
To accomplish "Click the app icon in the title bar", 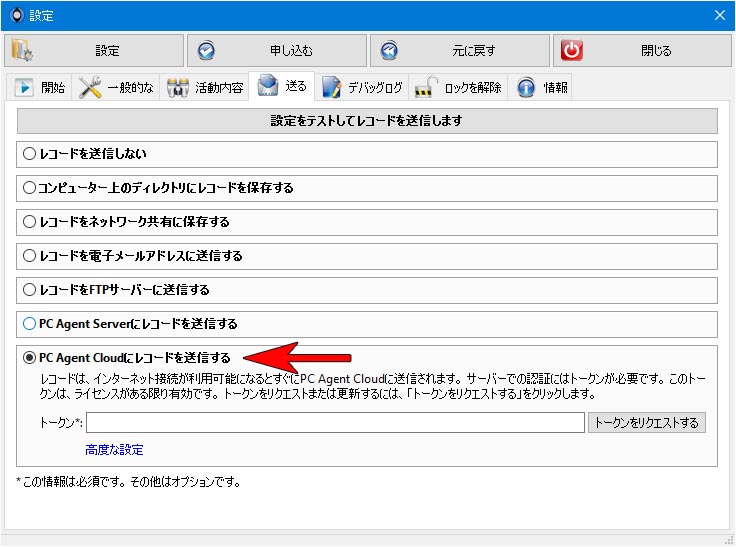I will (x=16, y=15).
